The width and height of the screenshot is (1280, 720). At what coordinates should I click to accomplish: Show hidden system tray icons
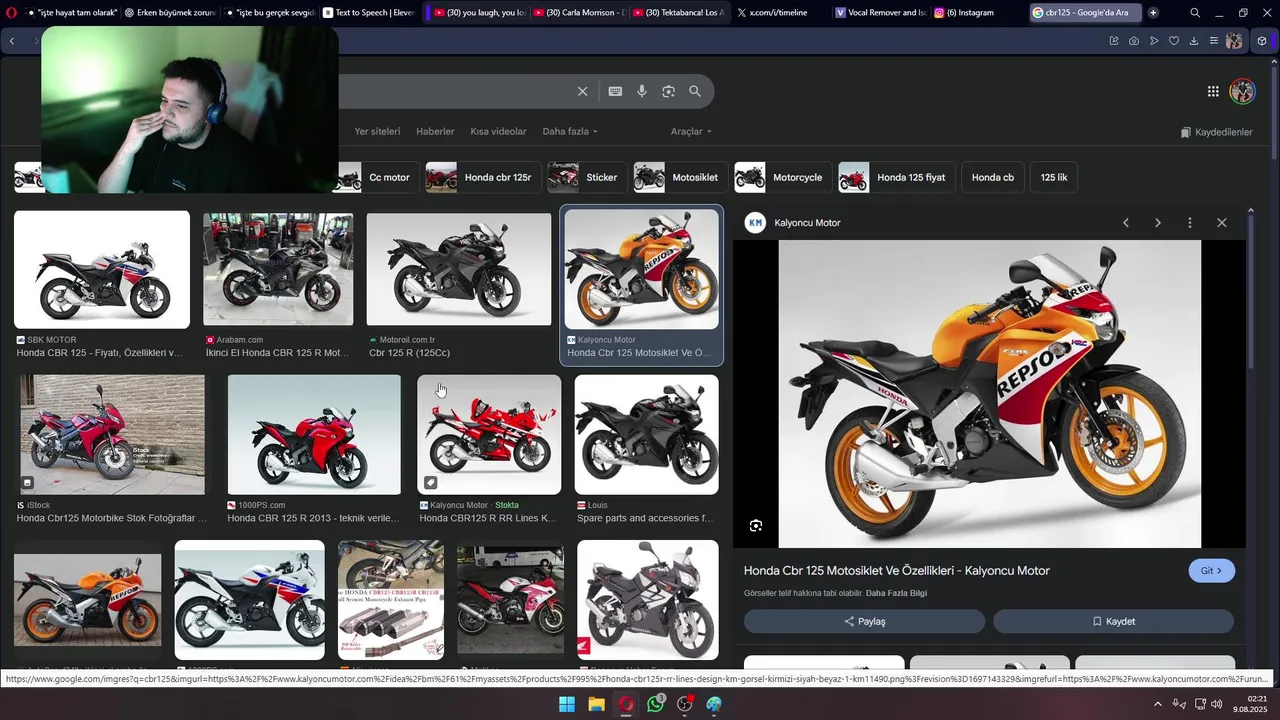pyautogui.click(x=1158, y=704)
